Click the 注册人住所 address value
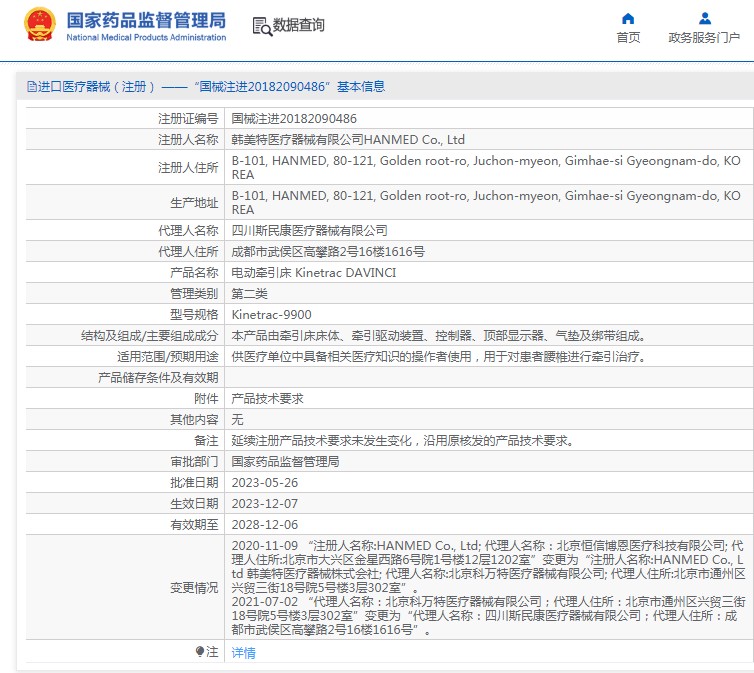The width and height of the screenshot is (754, 673). [x=486, y=168]
